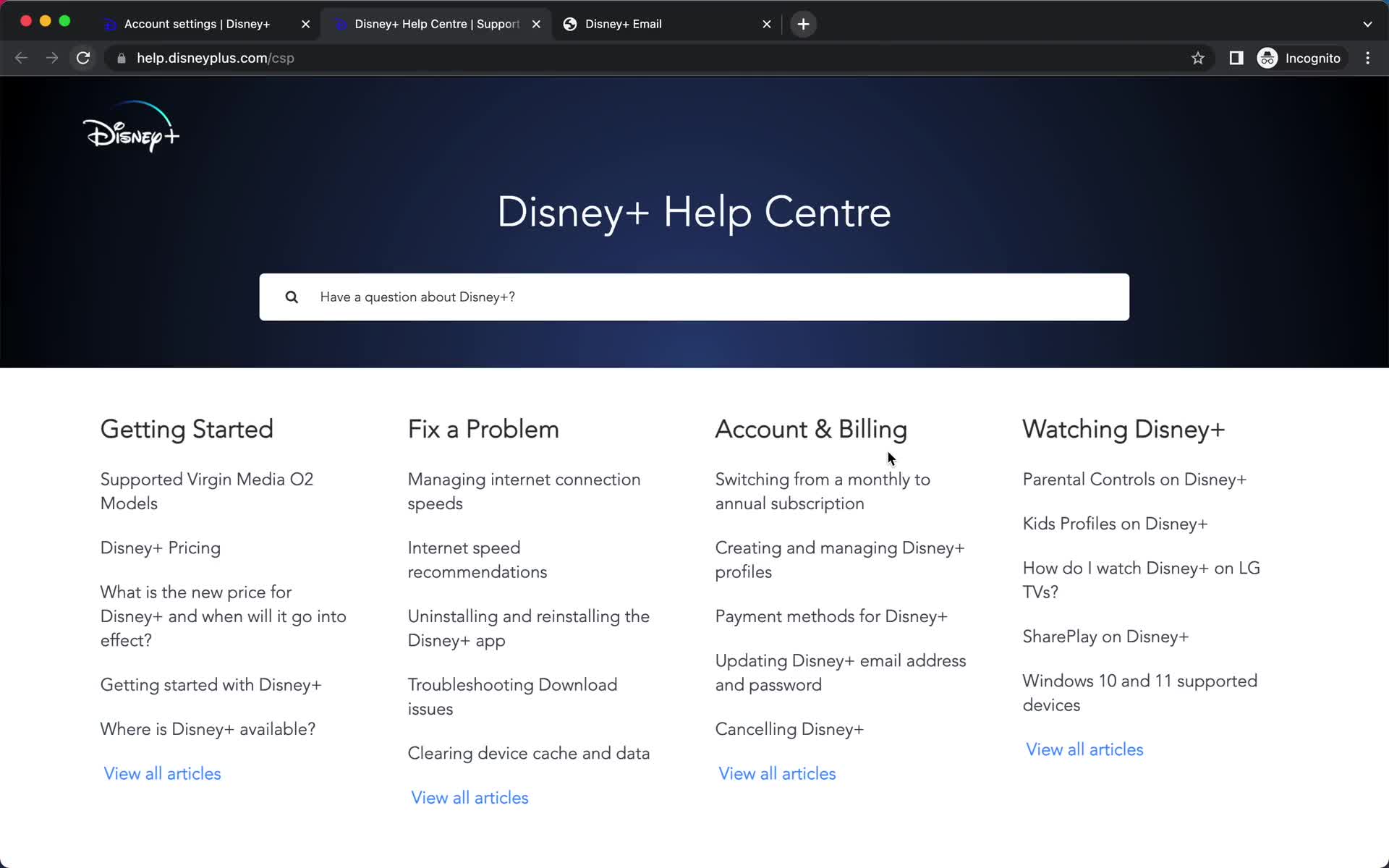Bookmark this page with the star
1389x868 pixels.
point(1198,58)
